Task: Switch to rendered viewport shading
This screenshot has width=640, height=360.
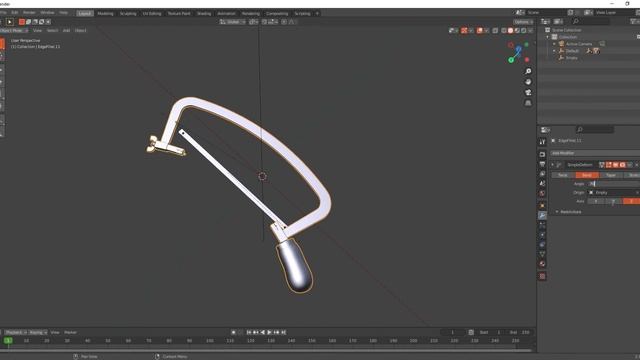Action: (x=524, y=31)
